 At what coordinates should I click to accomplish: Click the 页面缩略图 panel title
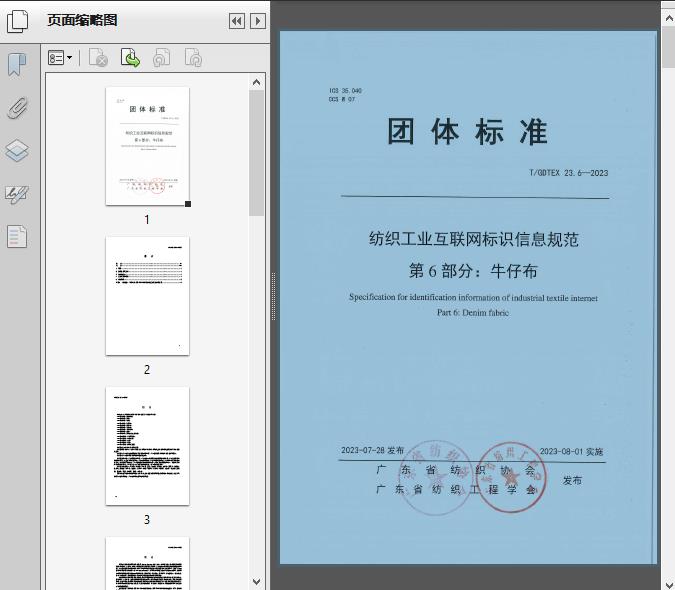[x=82, y=20]
